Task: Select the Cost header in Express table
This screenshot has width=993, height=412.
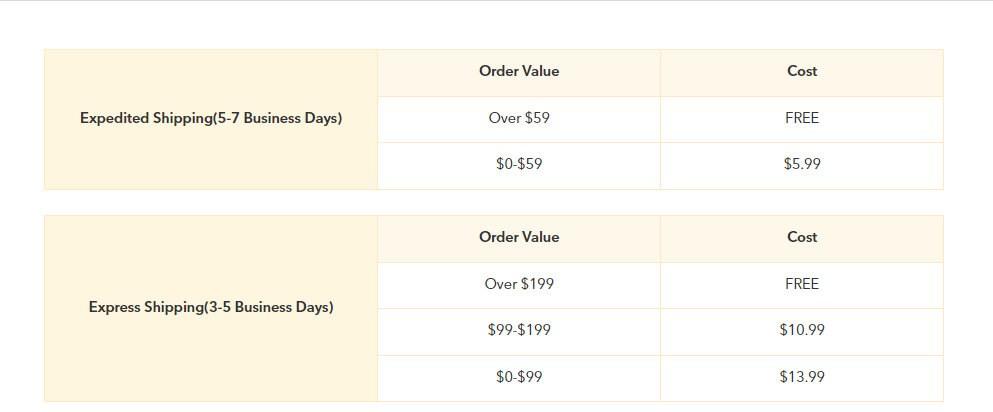Action: (x=802, y=239)
